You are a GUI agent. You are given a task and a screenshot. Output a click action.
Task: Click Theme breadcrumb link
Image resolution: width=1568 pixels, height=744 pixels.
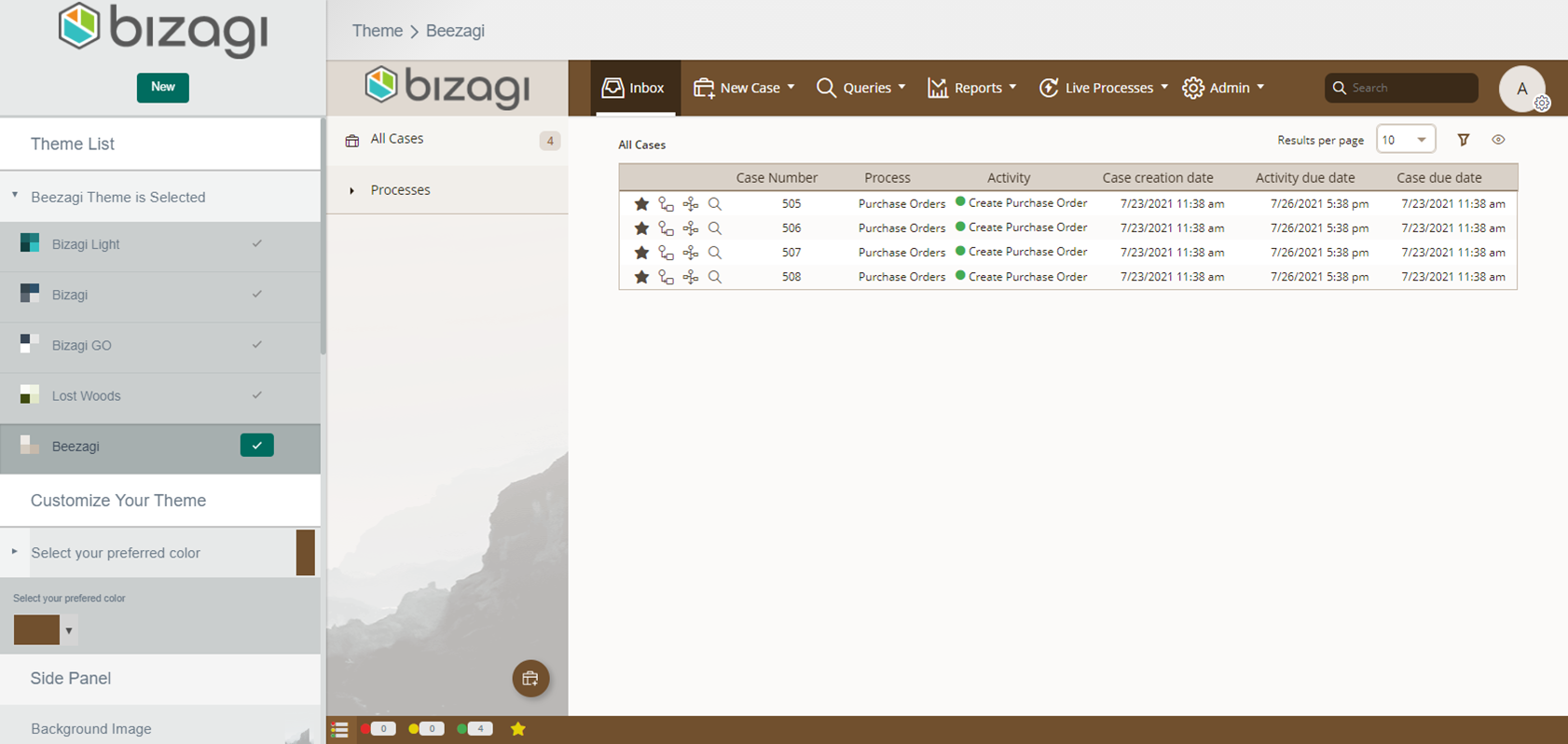point(378,31)
